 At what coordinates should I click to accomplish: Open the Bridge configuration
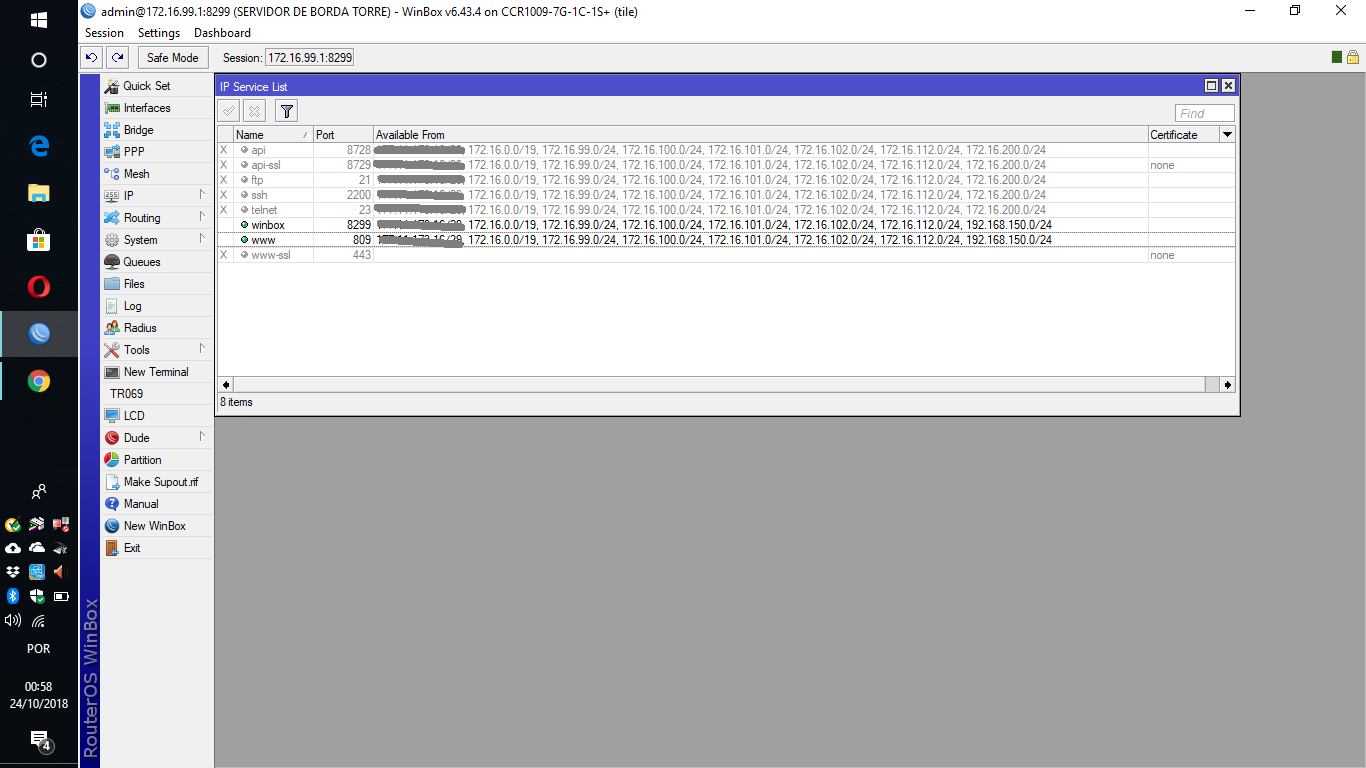click(x=158, y=130)
